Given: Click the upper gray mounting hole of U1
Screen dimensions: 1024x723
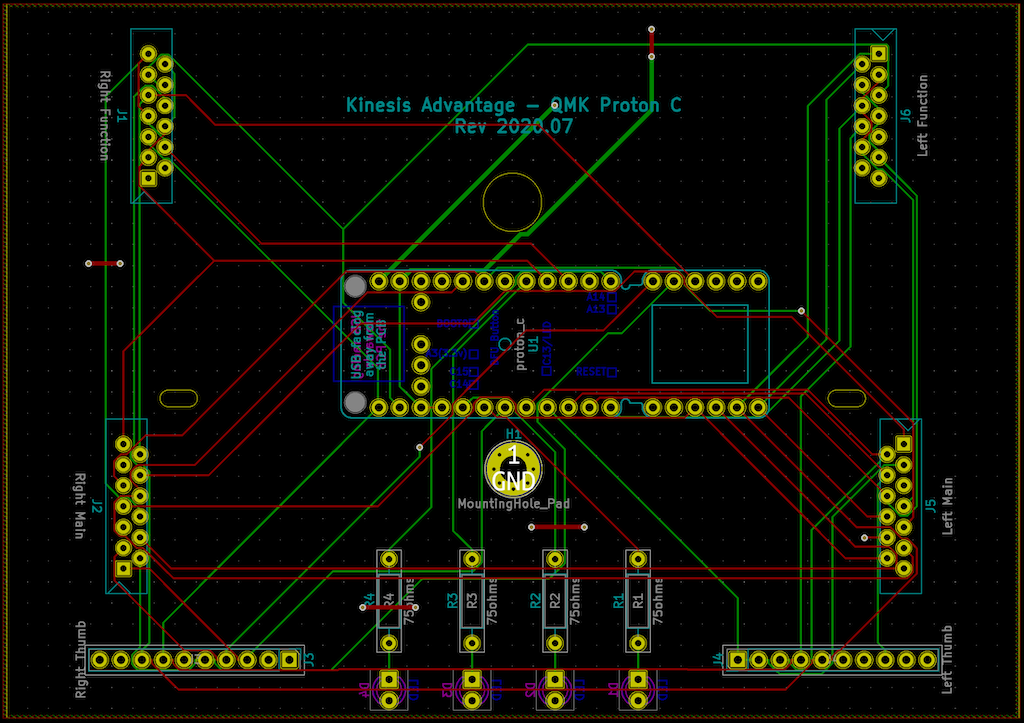Looking at the screenshot, I should pyautogui.click(x=355, y=286).
